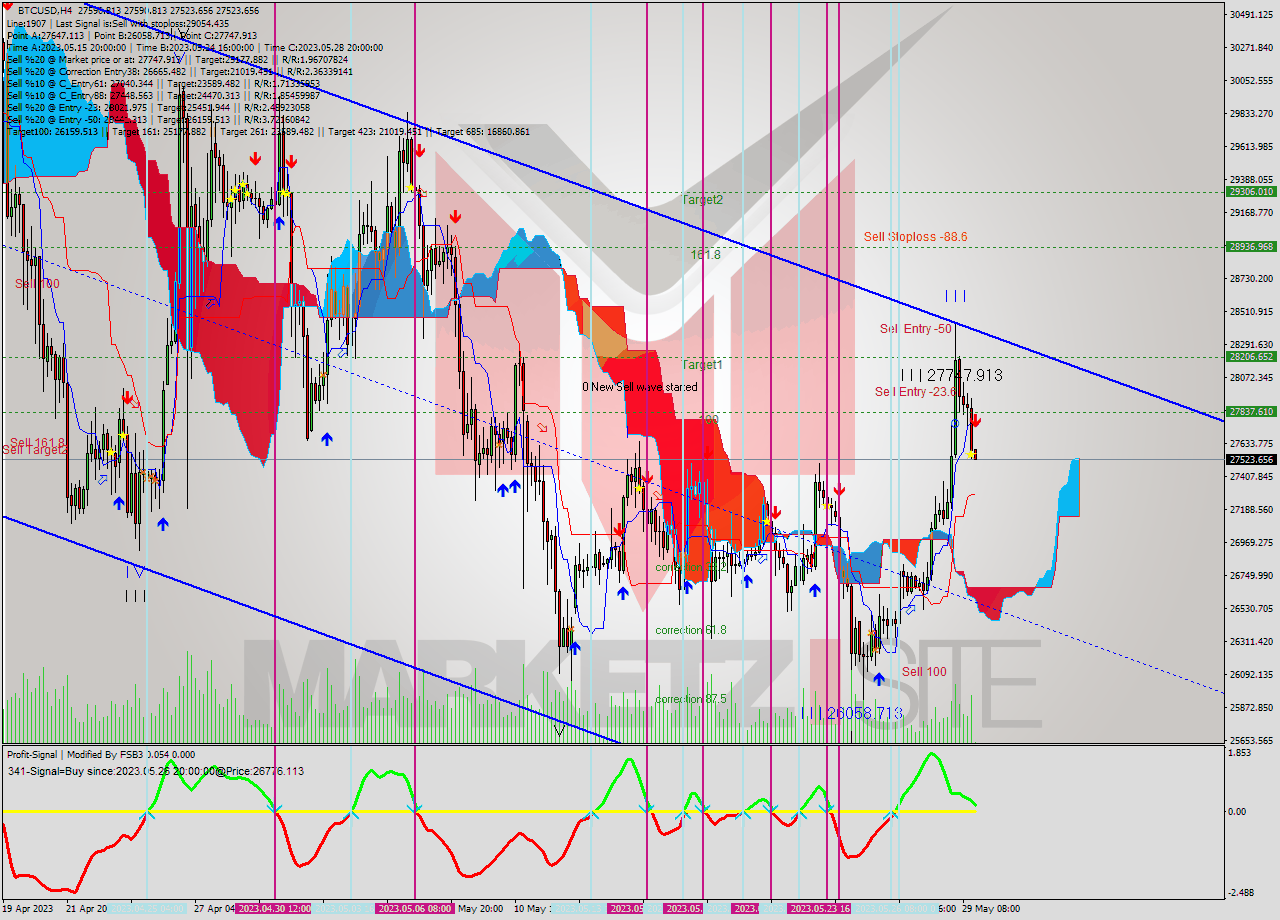The width and height of the screenshot is (1280, 920).
Task: Click the red sell arrow beside latest candle
Action: [x=975, y=421]
